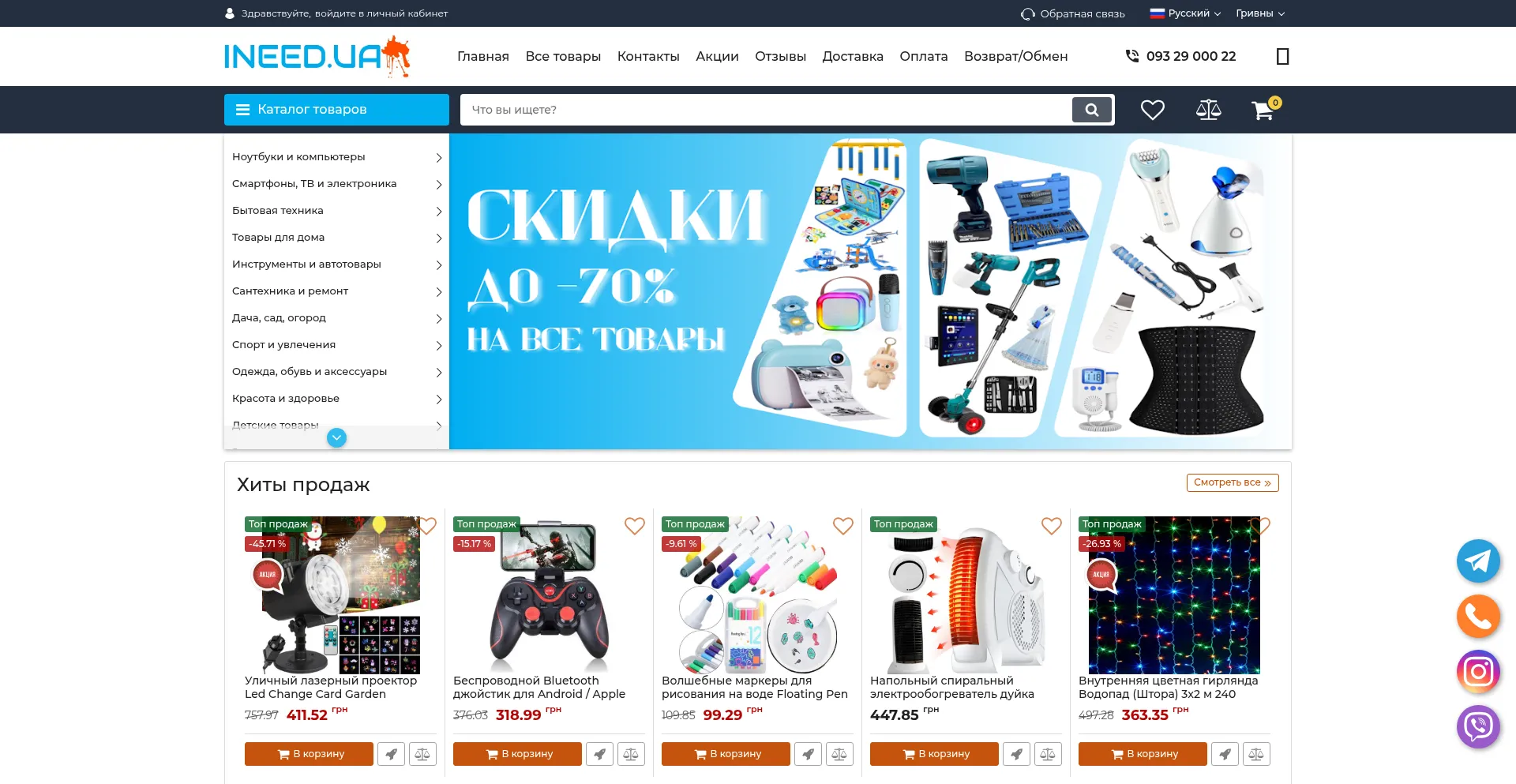Open the wishlist heart icon in the header
Viewport: 1516px width, 784px height.
pyautogui.click(x=1152, y=110)
